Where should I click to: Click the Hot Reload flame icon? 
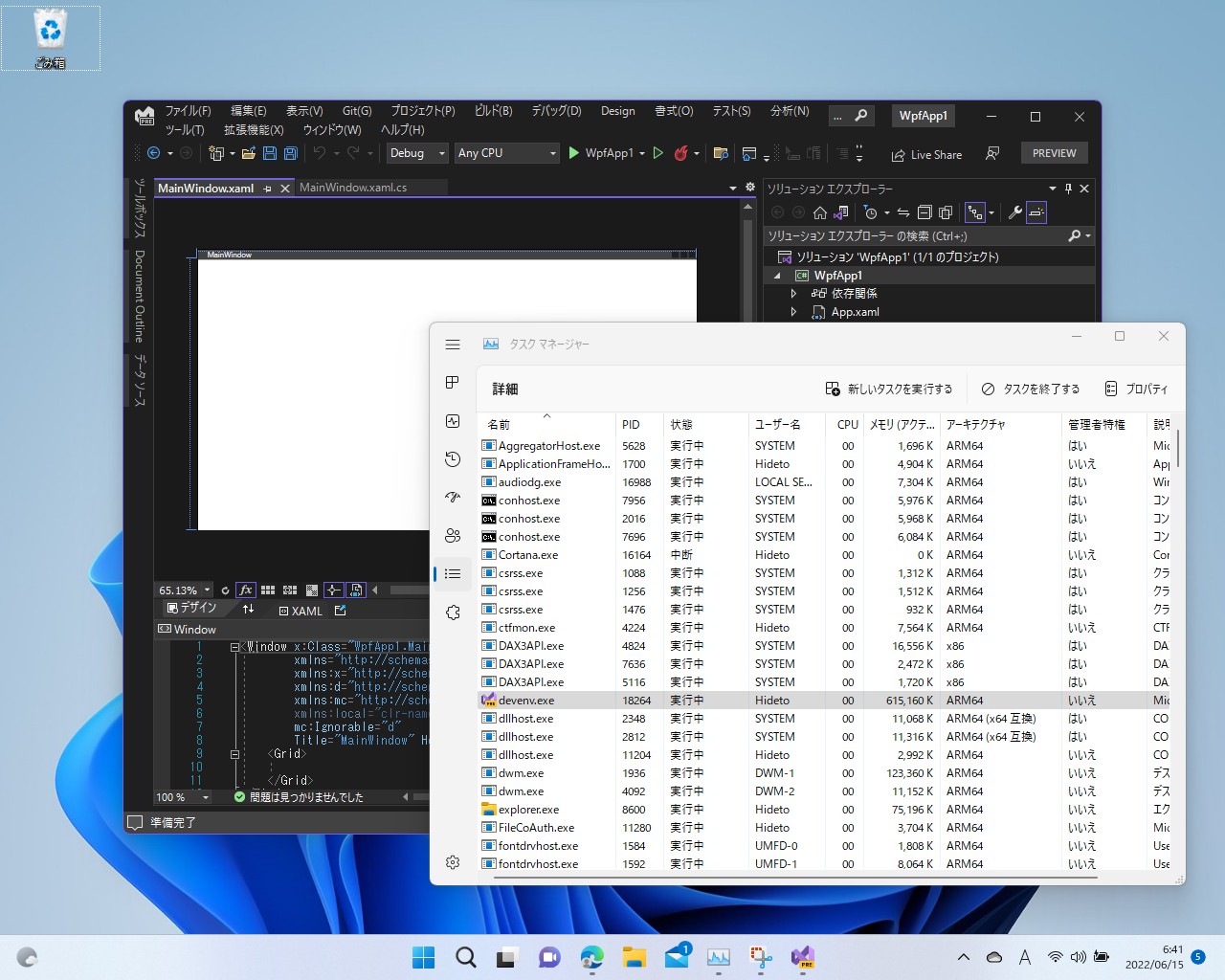(681, 153)
